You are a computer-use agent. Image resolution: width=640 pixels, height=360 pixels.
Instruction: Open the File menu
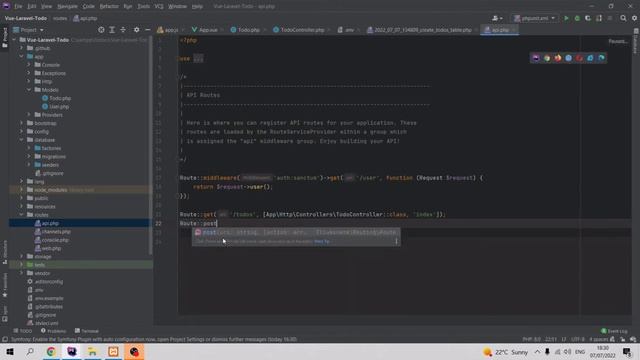(18, 7)
